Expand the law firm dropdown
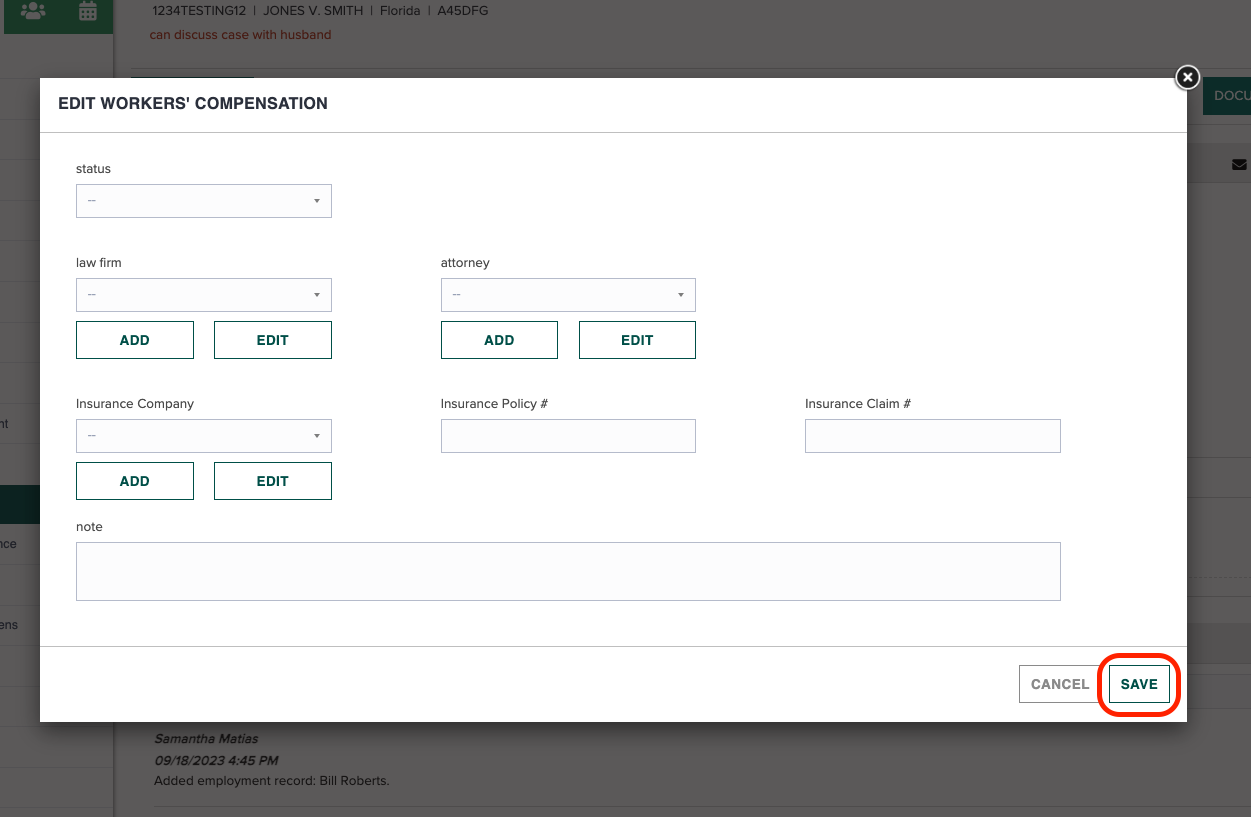 (204, 295)
